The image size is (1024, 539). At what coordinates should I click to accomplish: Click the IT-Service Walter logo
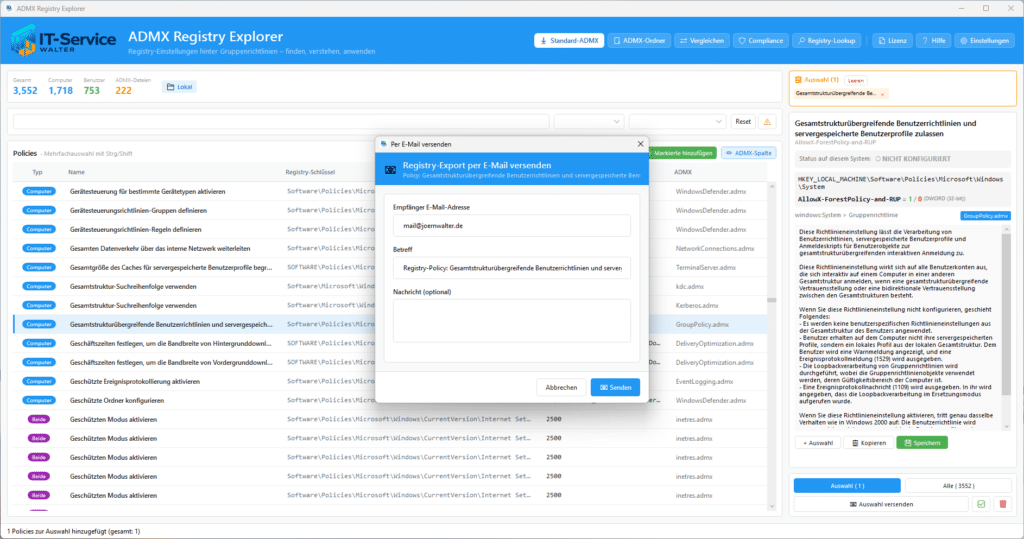pyautogui.click(x=63, y=41)
